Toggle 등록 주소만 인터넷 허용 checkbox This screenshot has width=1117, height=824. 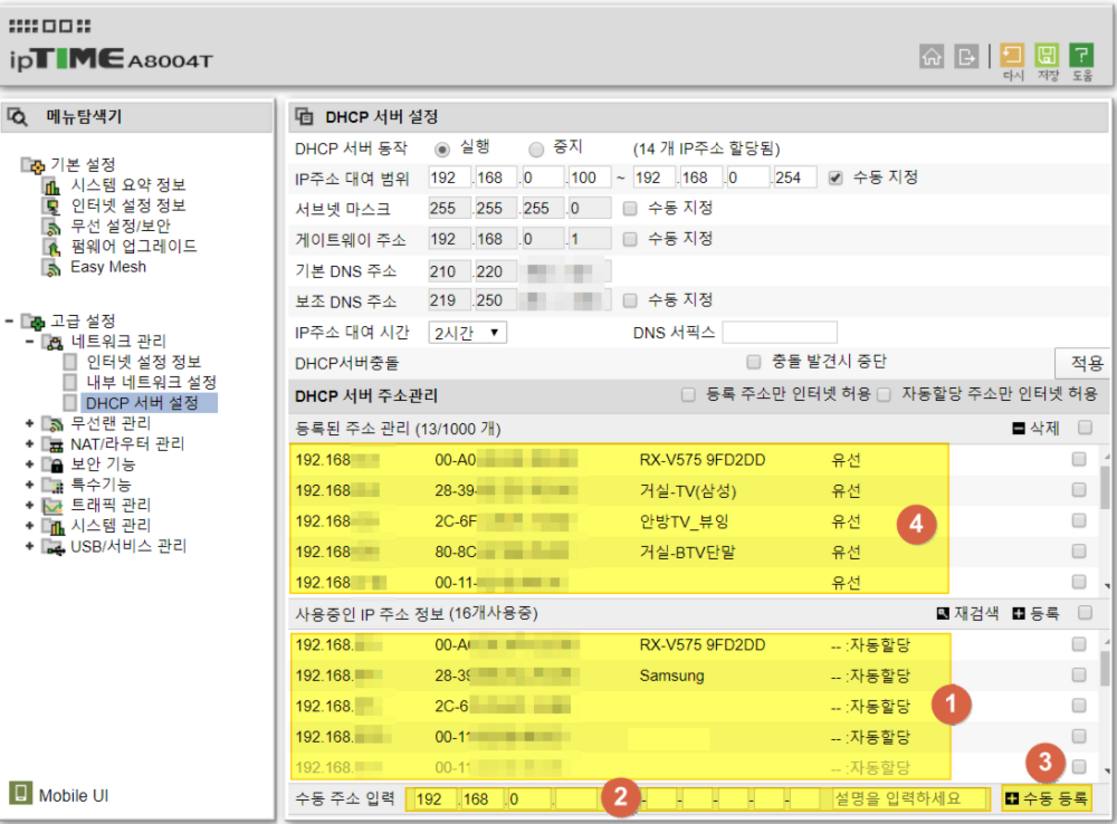[x=688, y=395]
